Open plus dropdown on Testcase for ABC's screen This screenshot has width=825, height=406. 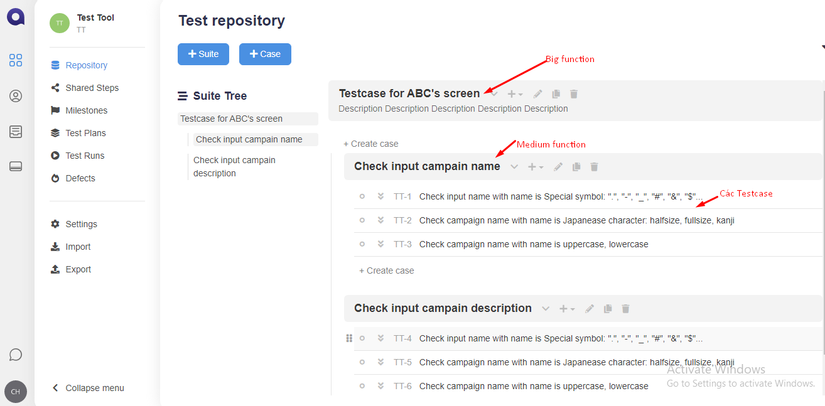(x=515, y=94)
